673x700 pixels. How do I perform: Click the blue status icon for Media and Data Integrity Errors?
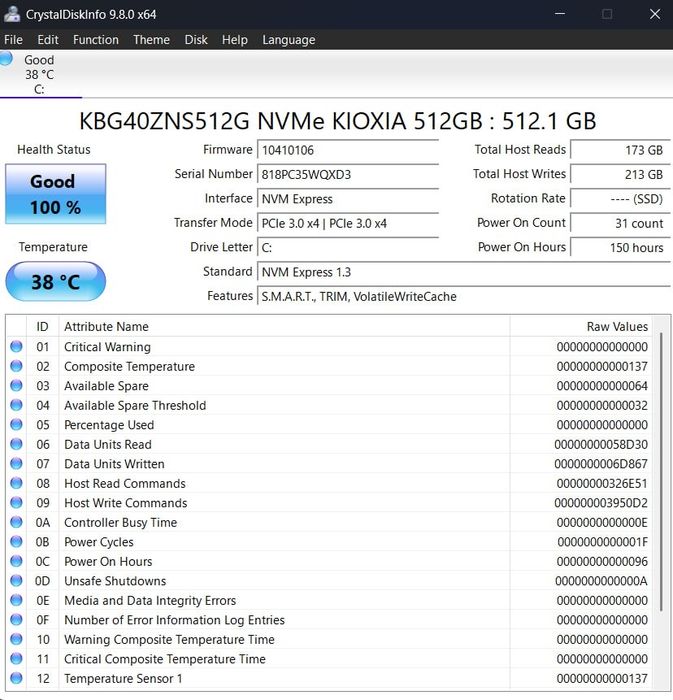(17, 600)
